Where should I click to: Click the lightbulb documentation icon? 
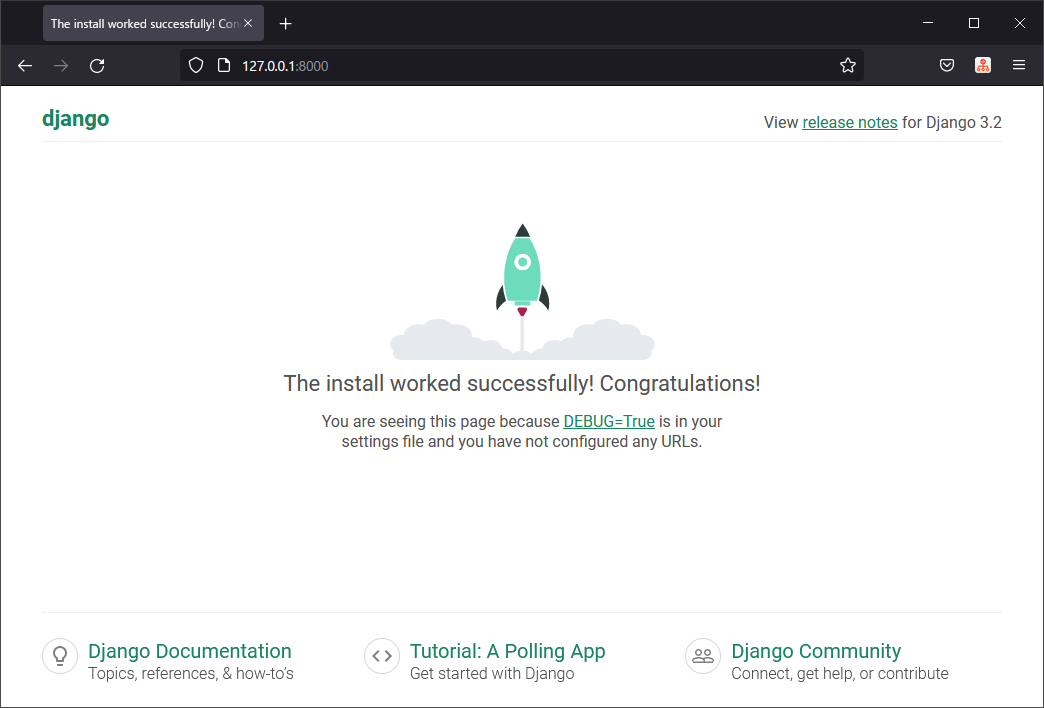60,656
